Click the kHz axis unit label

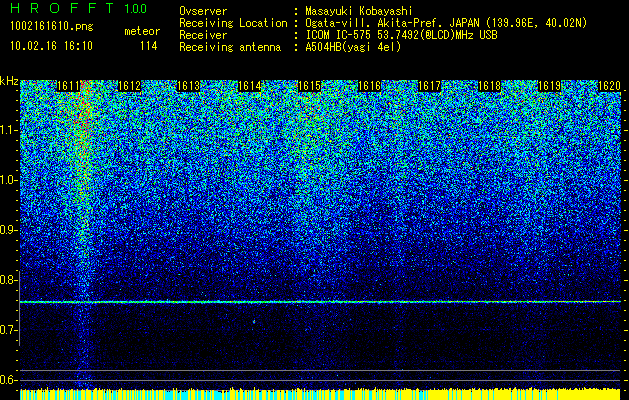tap(9, 81)
